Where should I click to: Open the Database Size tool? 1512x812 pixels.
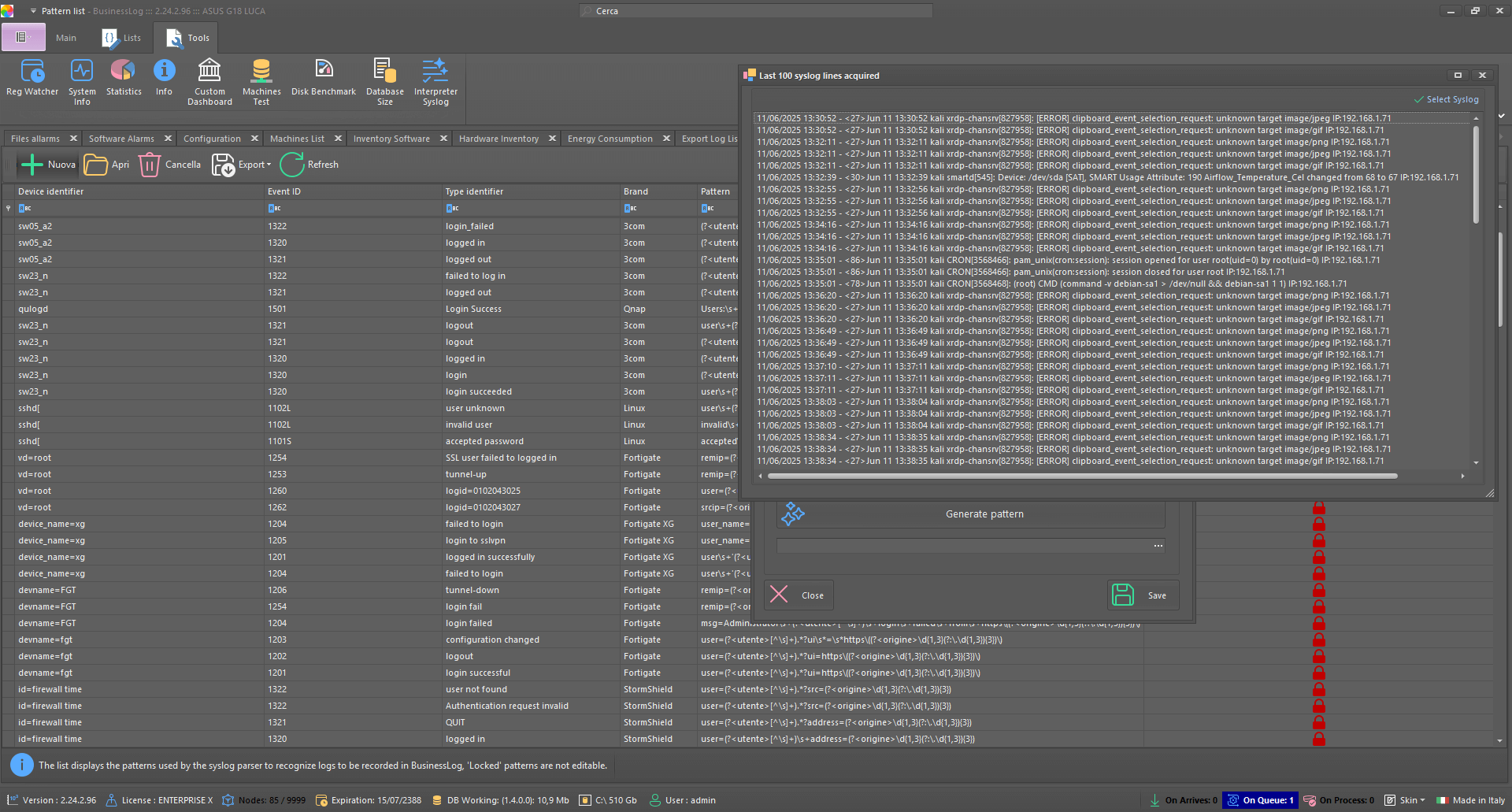click(385, 82)
